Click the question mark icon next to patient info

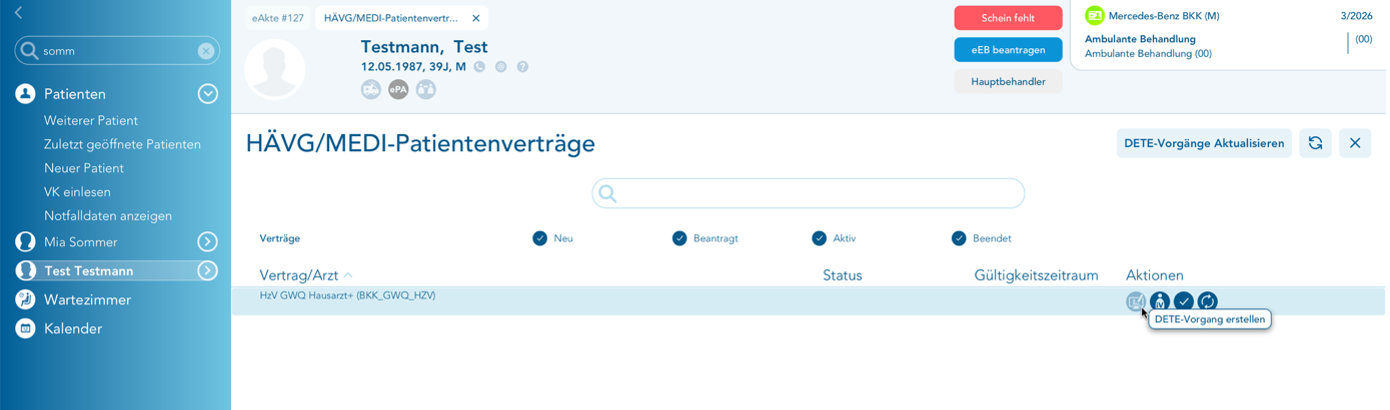(x=522, y=67)
